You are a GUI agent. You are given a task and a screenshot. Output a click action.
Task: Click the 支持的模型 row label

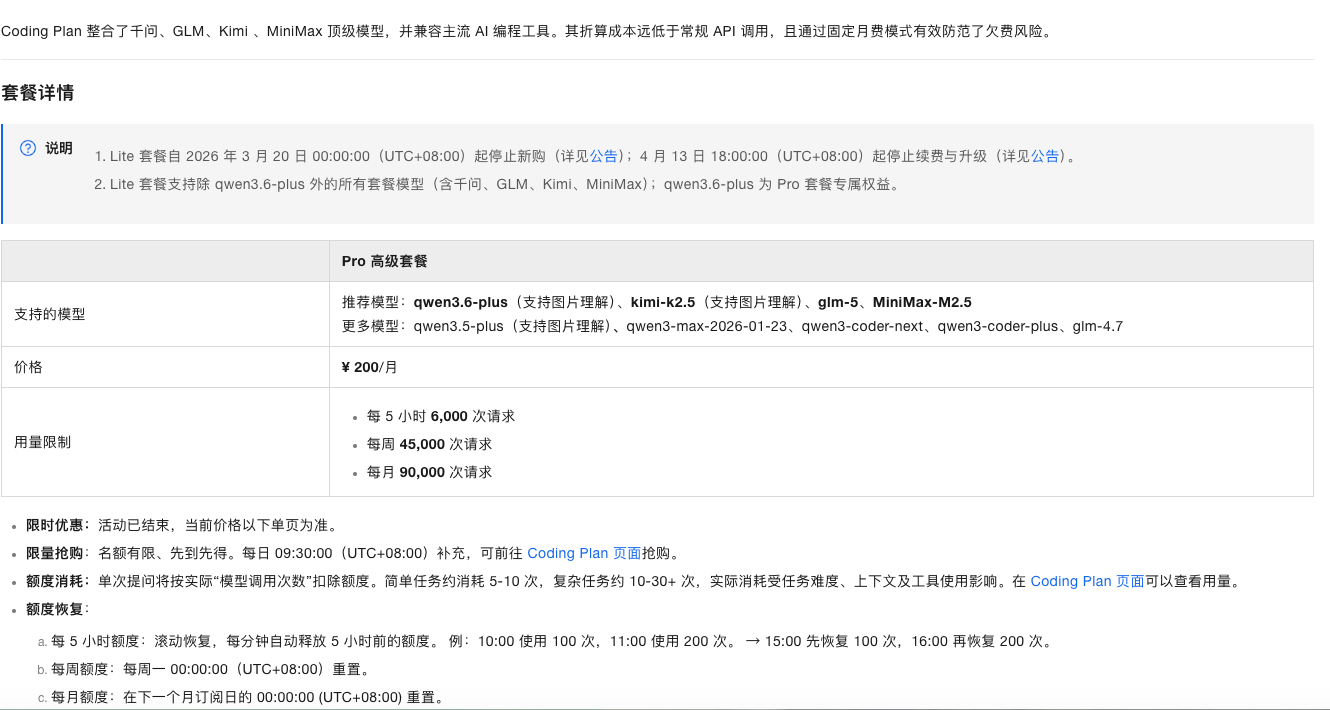[49, 314]
